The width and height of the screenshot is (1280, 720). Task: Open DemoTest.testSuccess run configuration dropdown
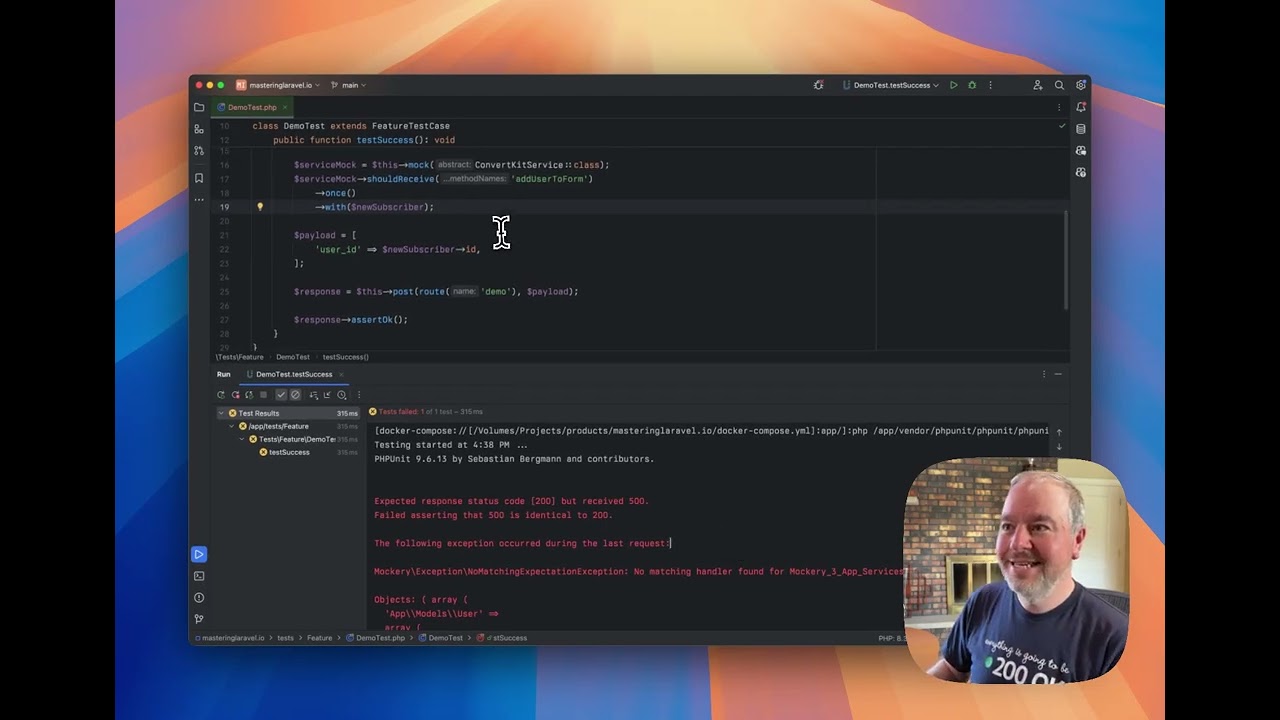[890, 85]
